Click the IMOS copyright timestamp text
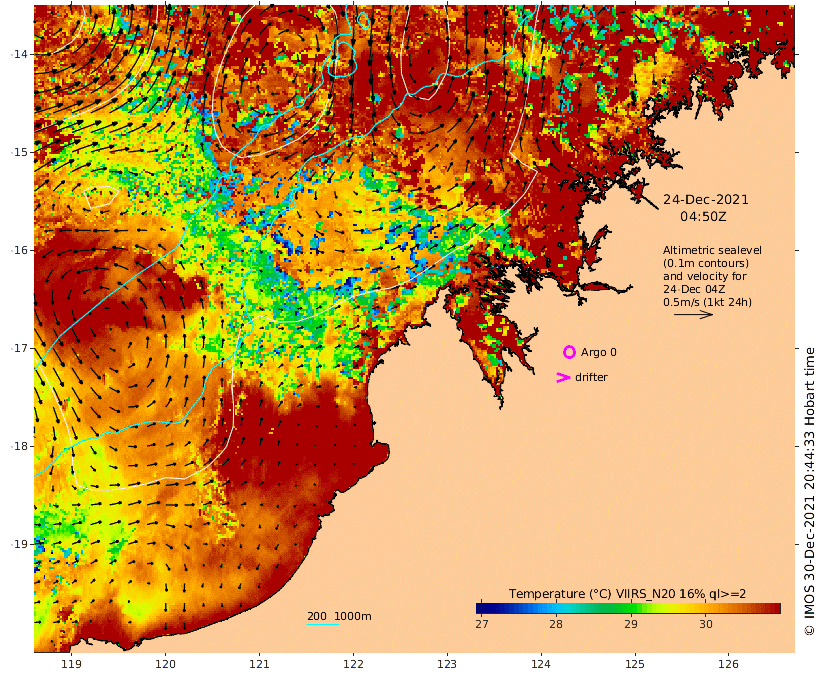This screenshot has height=680, width=820. coord(809,492)
